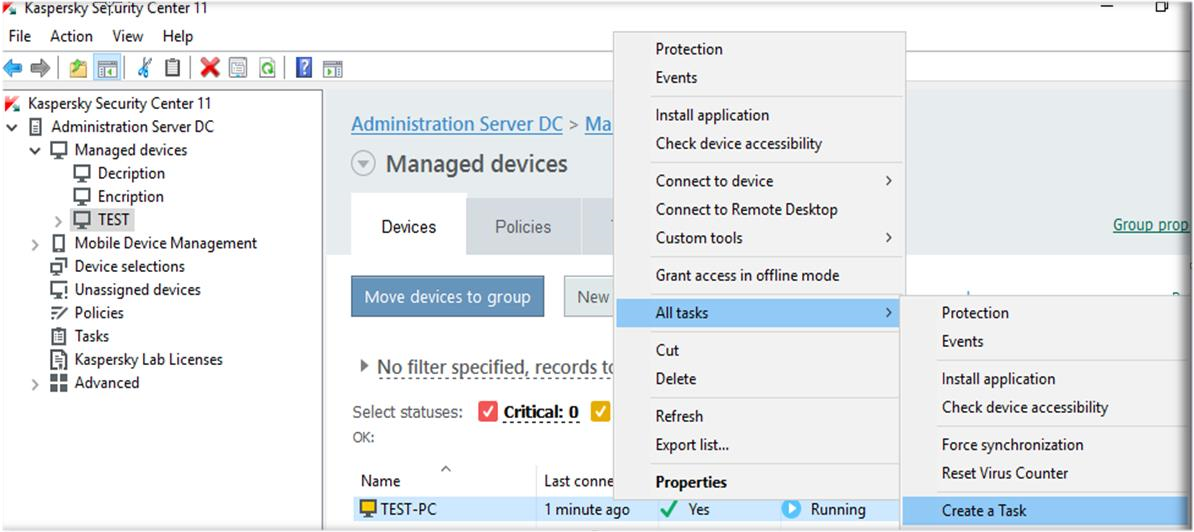
Task: Select Managed devices in the tree
Action: click(130, 150)
